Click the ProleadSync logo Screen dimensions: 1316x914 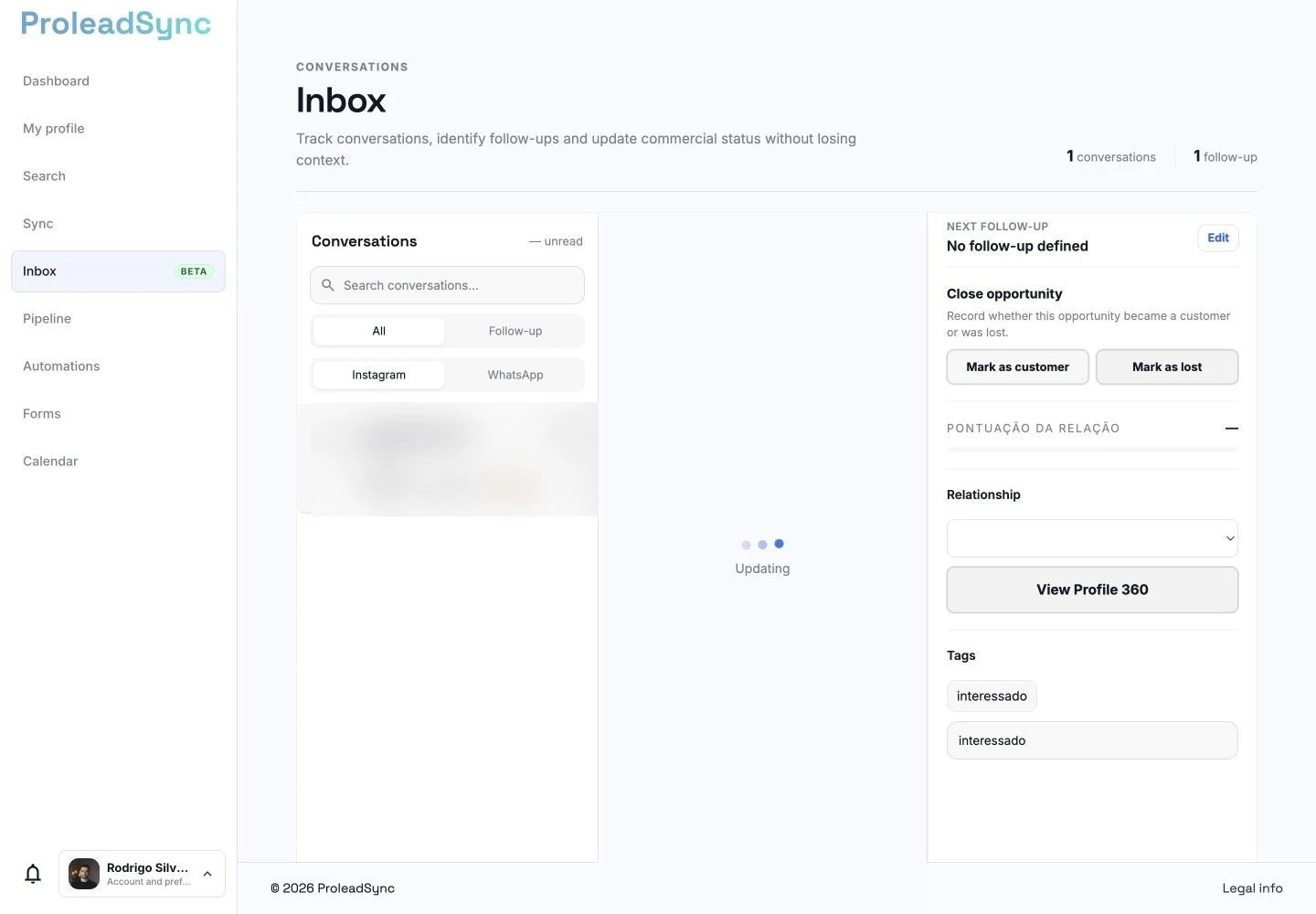pyautogui.click(x=116, y=25)
